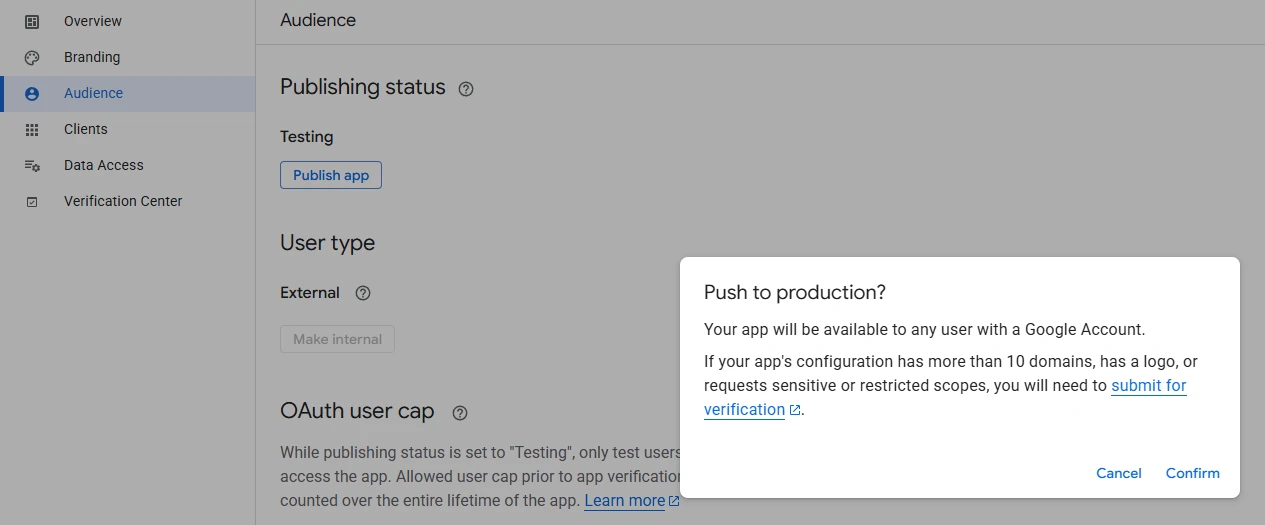Click the Clients grid icon
Image resolution: width=1265 pixels, height=525 pixels.
[x=32, y=129]
